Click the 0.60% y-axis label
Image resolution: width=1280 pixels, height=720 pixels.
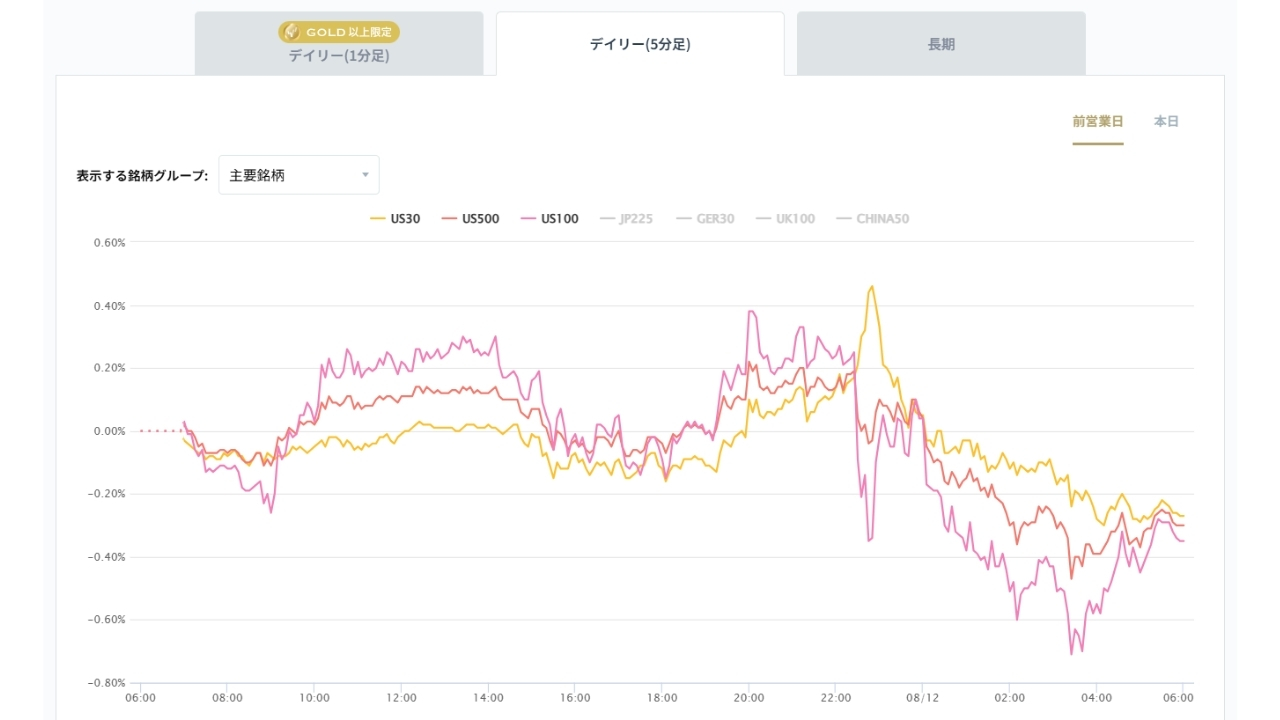tap(109, 243)
